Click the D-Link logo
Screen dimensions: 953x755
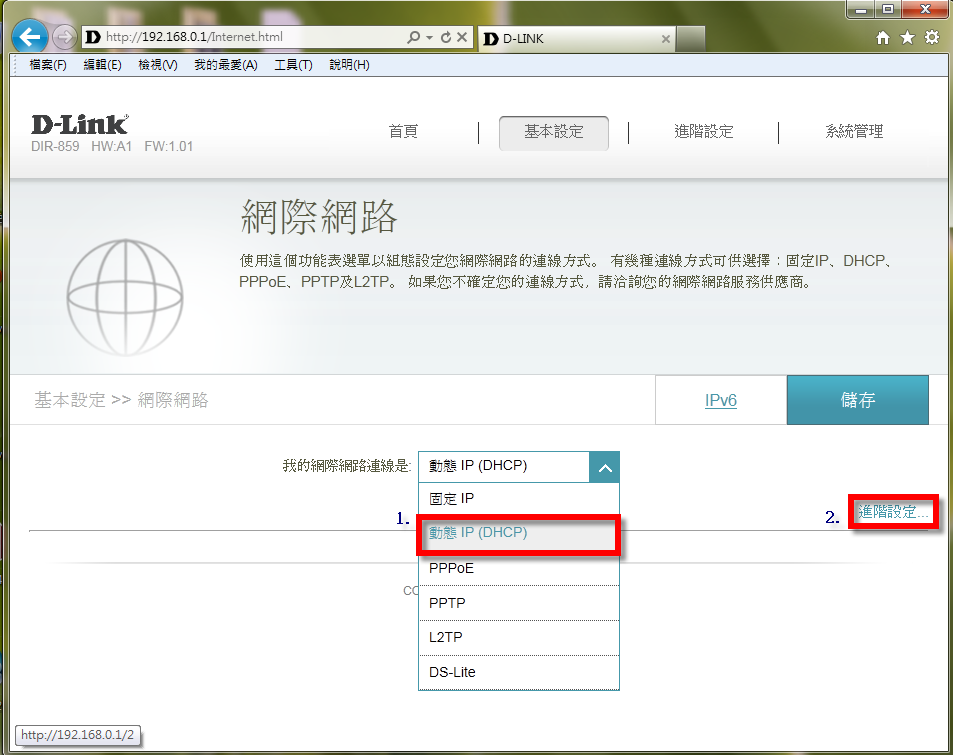pos(80,125)
